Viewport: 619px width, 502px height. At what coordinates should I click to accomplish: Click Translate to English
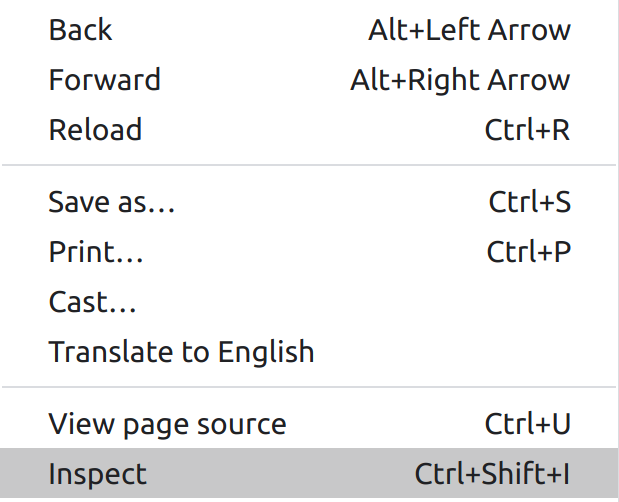pyautogui.click(x=181, y=352)
